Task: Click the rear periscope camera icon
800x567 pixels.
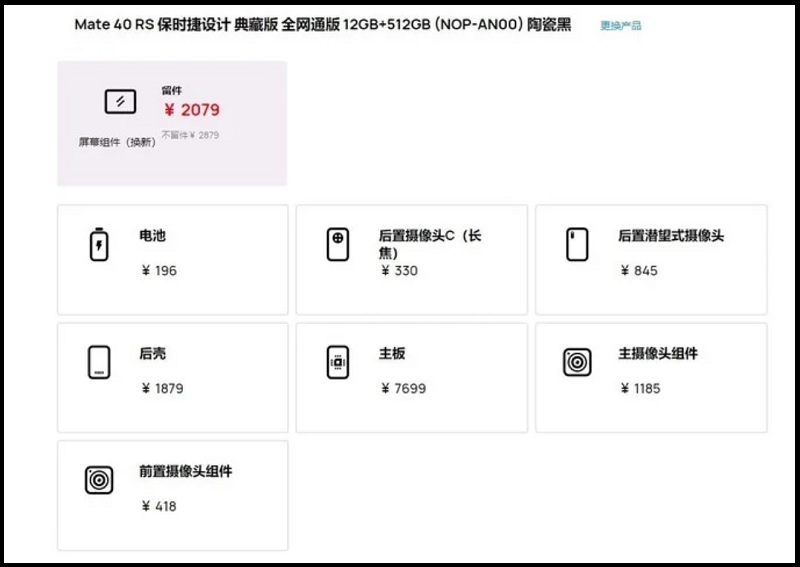Action: pos(577,244)
